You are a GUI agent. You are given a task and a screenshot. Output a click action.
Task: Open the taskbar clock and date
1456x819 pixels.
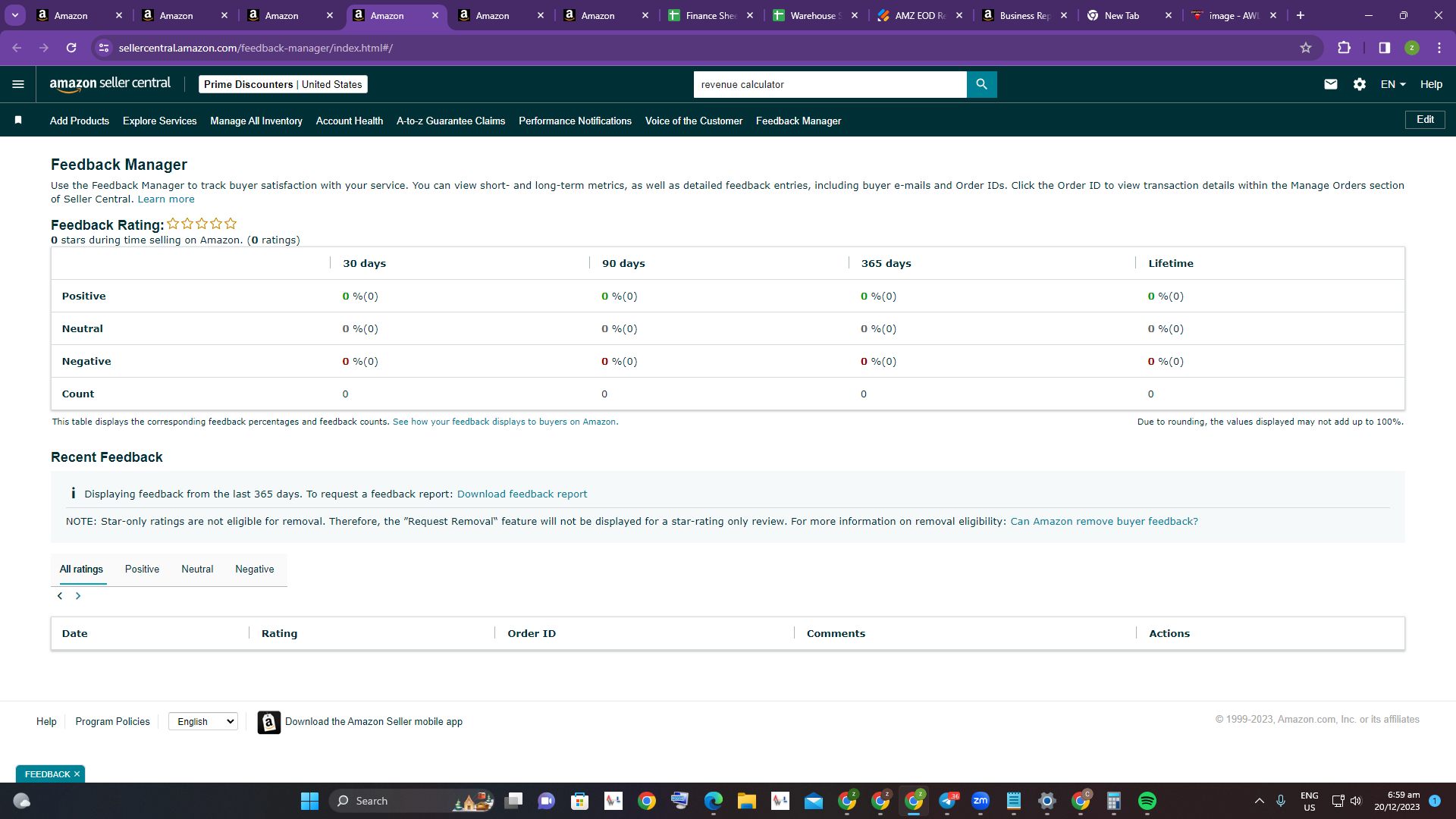1397,801
